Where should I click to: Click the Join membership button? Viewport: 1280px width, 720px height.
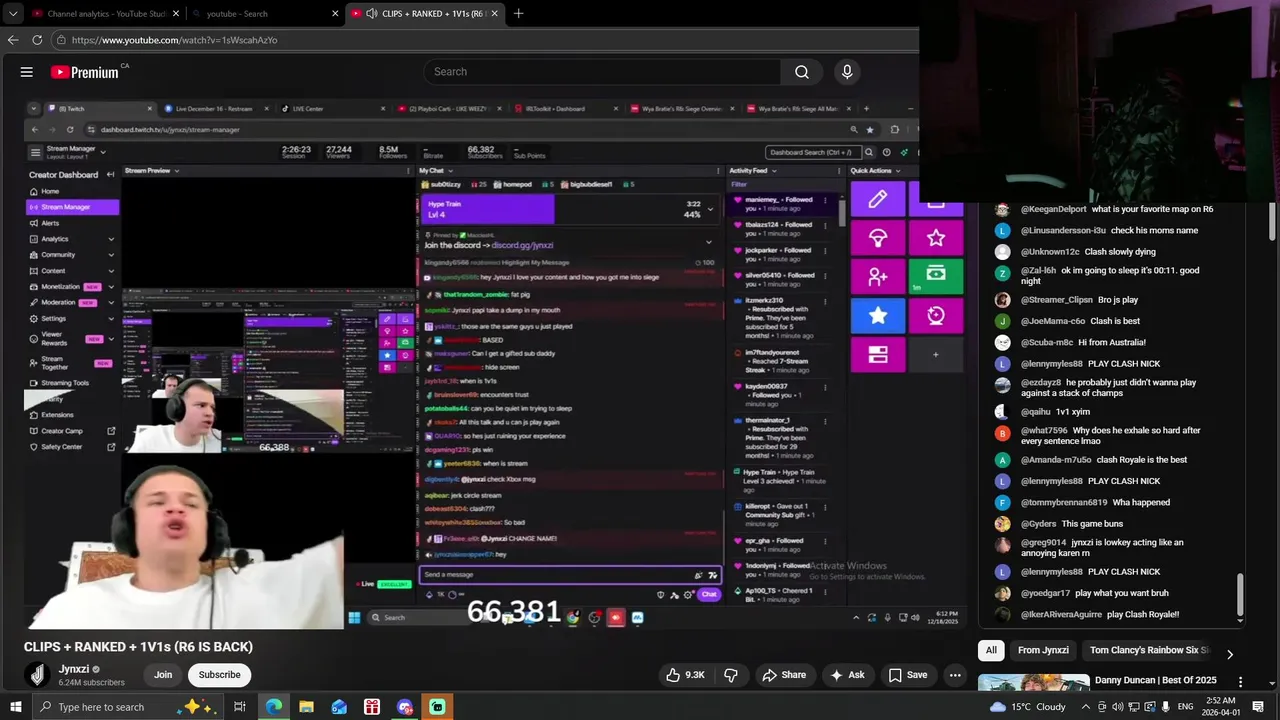click(x=163, y=675)
